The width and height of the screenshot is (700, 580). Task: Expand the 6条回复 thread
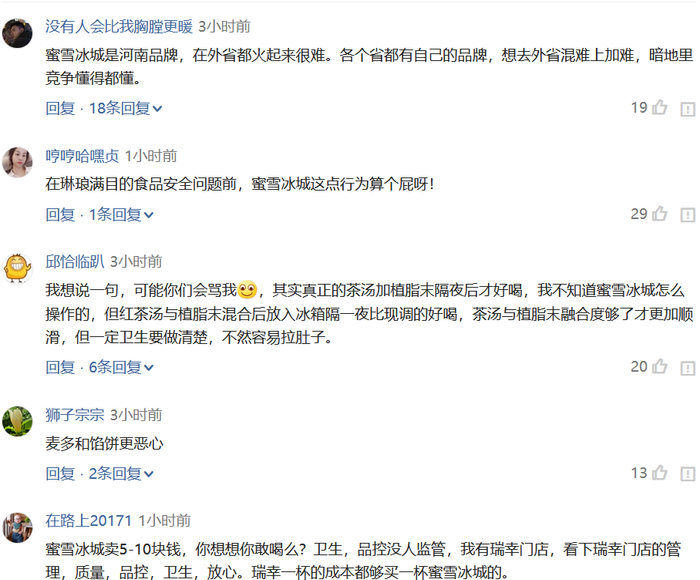coord(121,367)
